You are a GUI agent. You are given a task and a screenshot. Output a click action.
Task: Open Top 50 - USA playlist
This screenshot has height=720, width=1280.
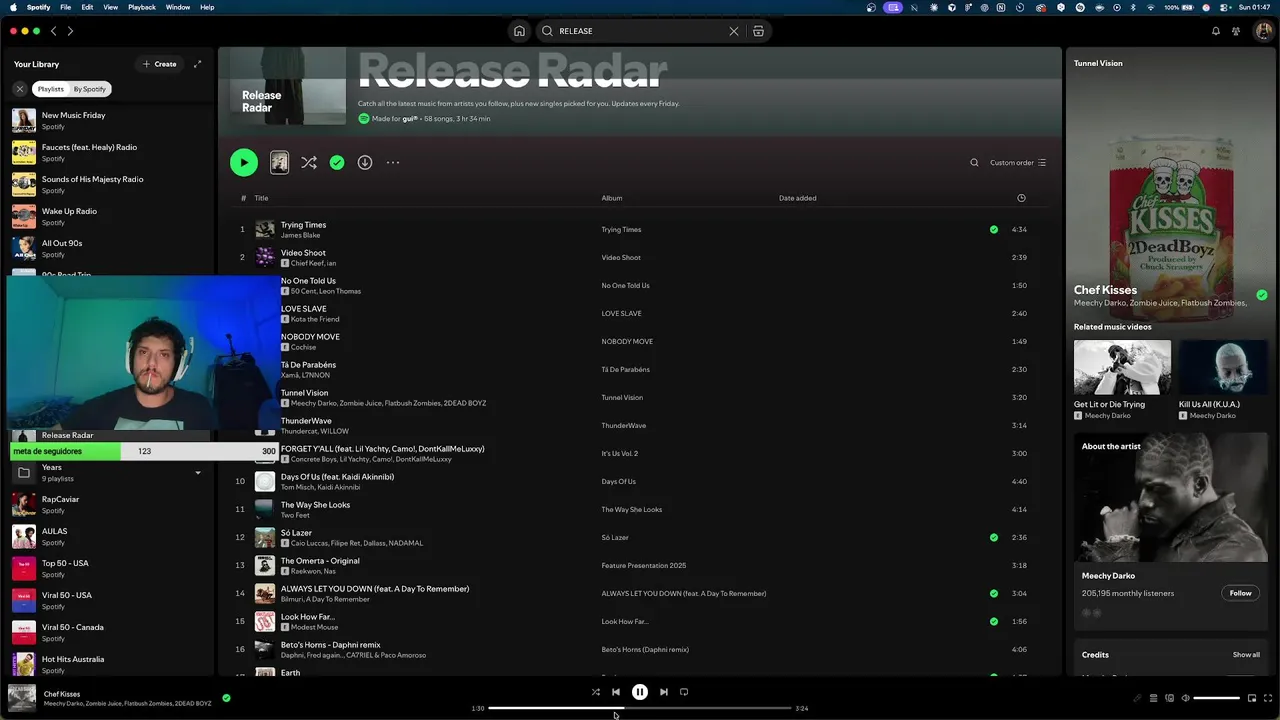point(108,568)
